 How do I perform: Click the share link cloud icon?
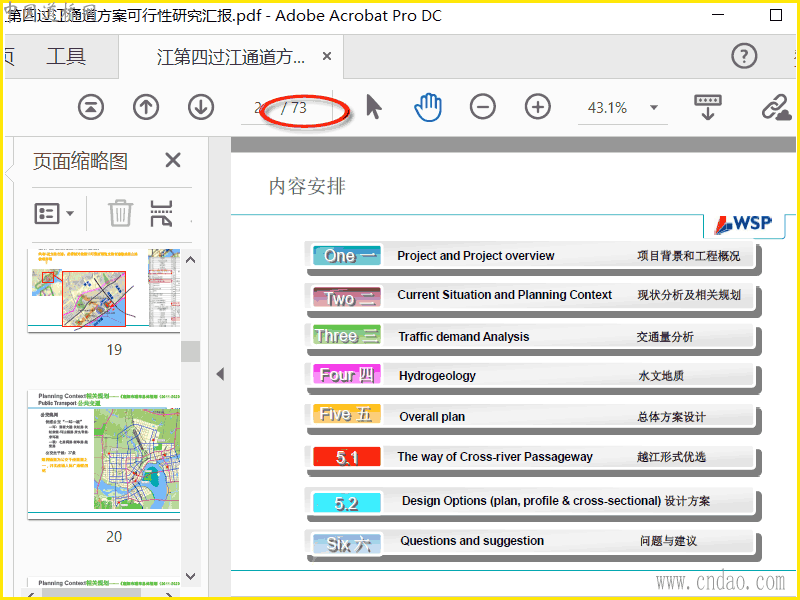(777, 107)
